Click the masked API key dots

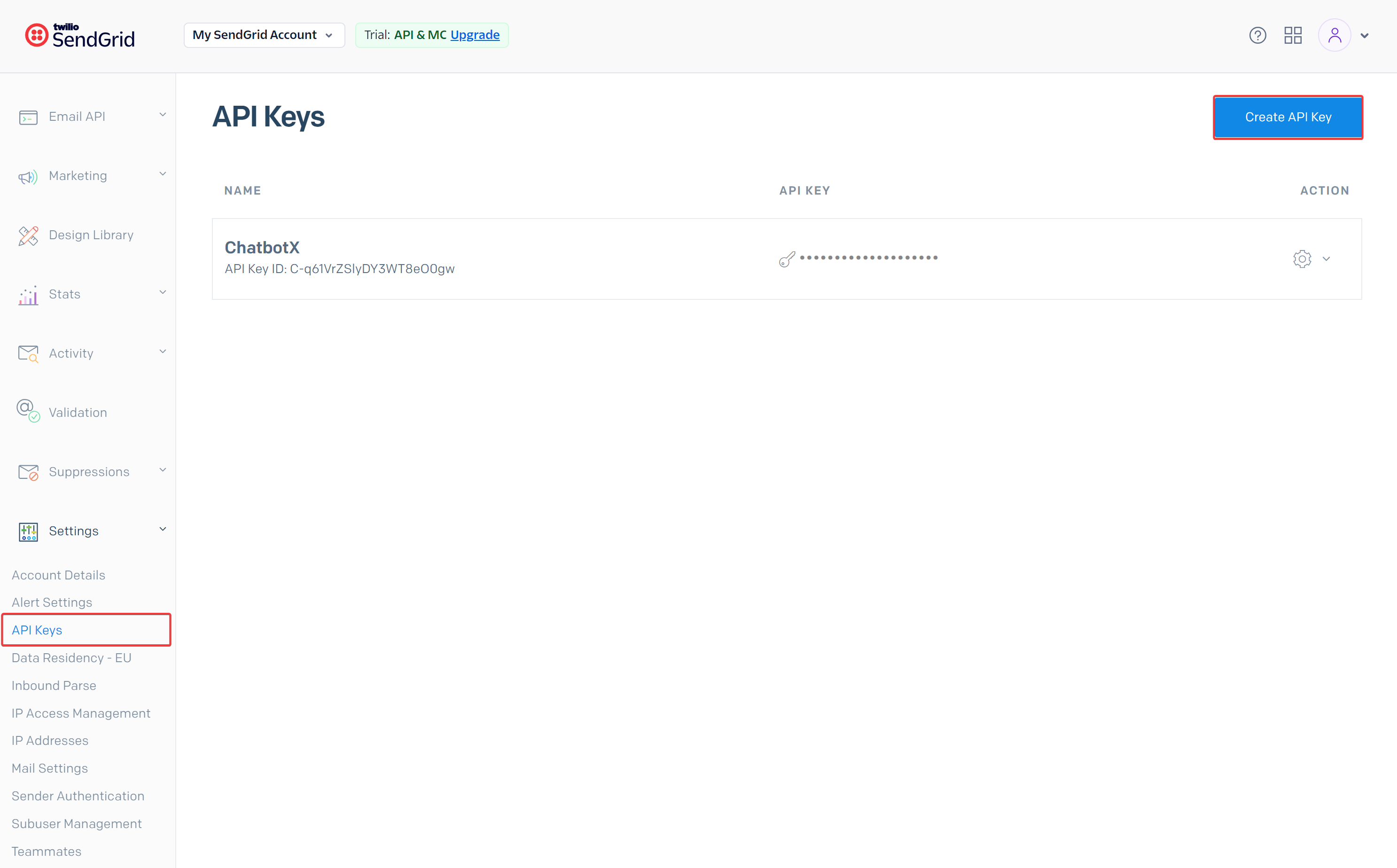(x=869, y=258)
